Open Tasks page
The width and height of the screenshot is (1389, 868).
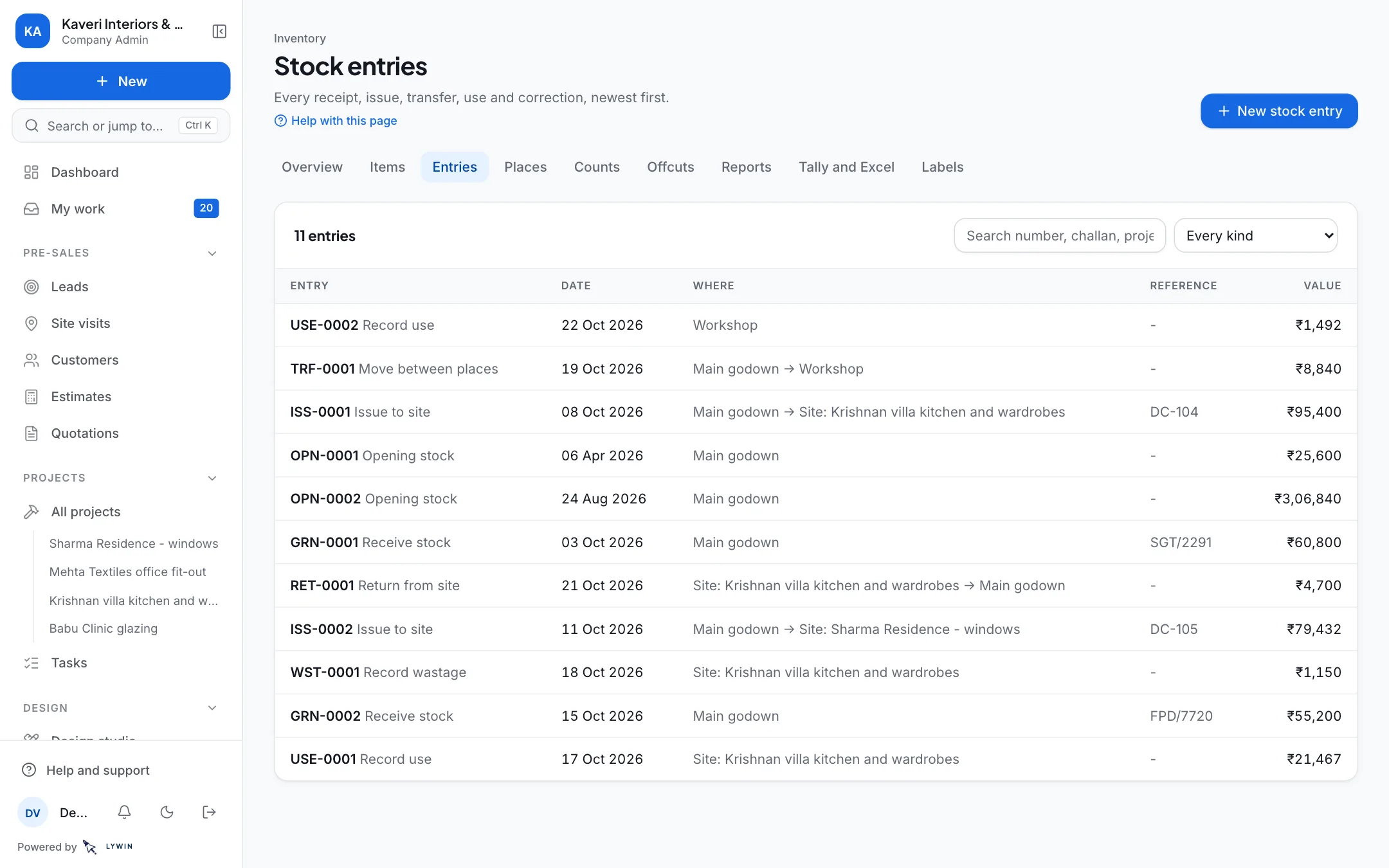point(121,663)
